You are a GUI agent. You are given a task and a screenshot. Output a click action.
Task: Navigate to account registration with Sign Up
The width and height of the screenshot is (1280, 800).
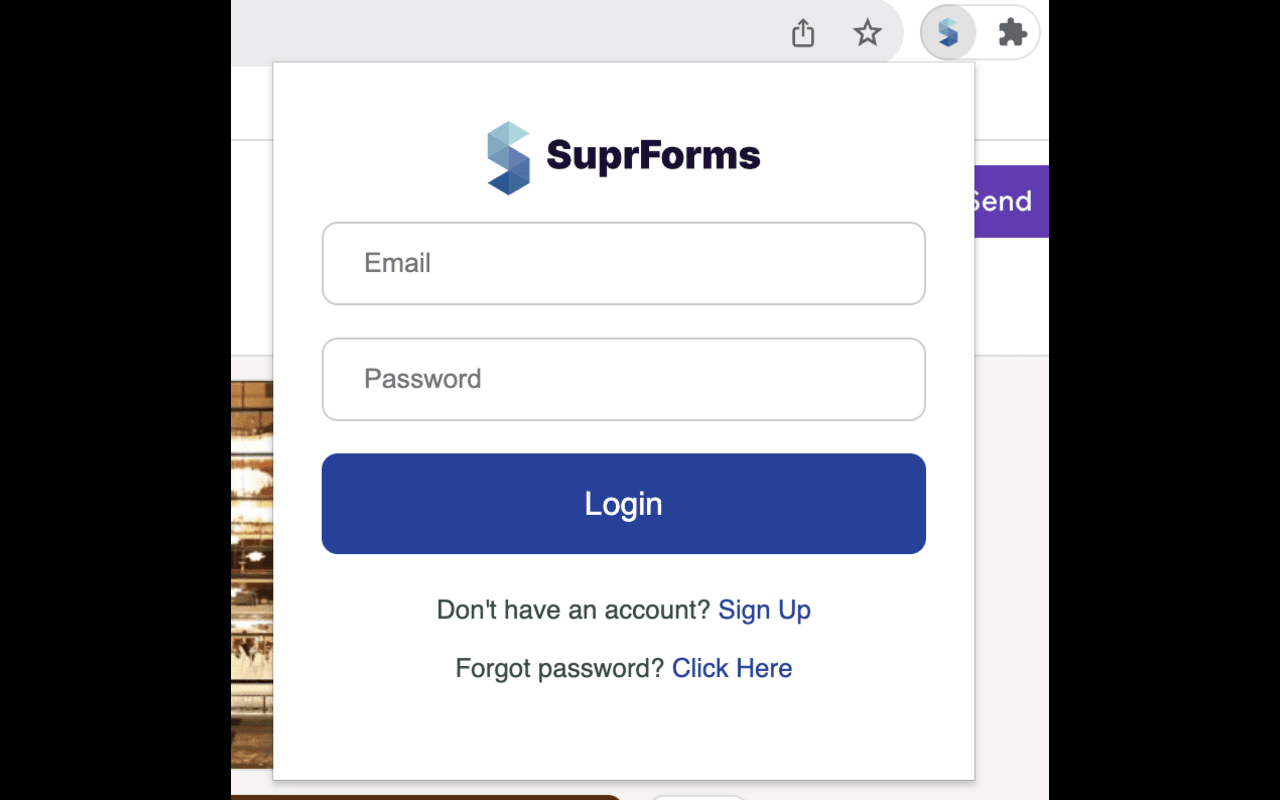click(x=764, y=610)
